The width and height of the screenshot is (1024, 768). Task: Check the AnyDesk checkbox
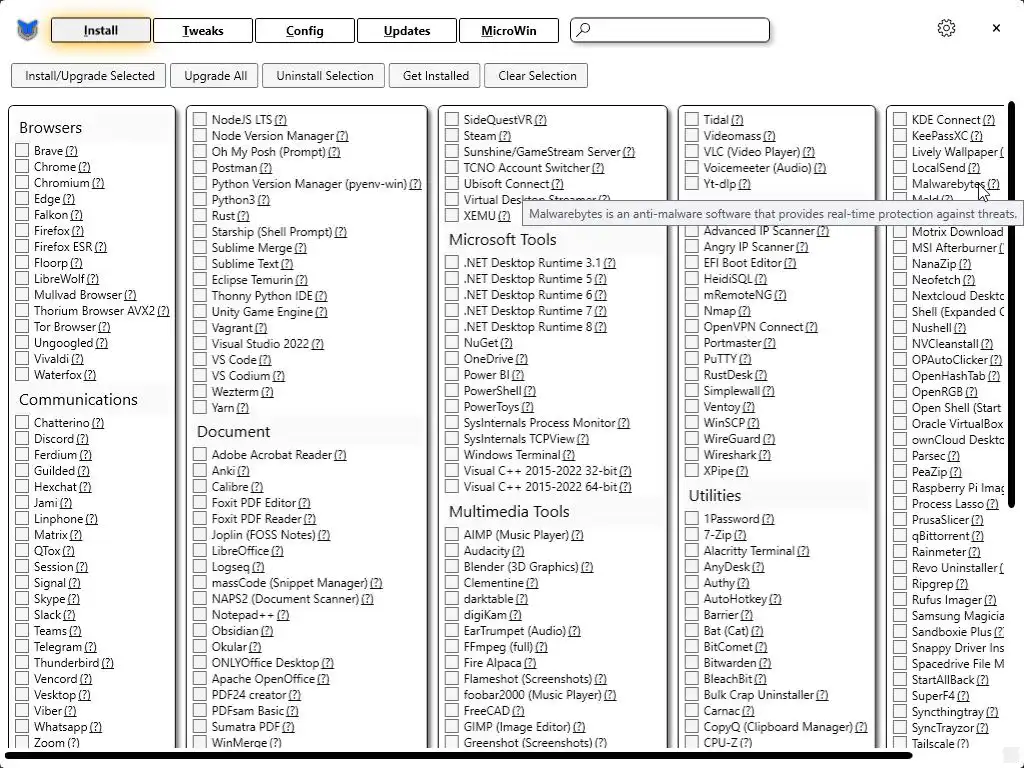[x=692, y=567]
